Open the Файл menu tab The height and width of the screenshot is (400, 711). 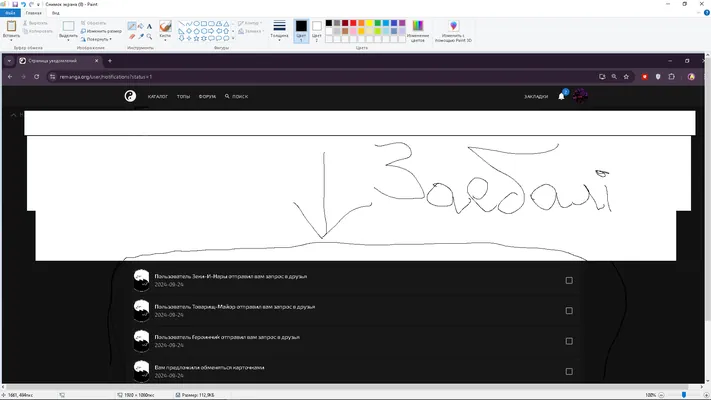point(10,13)
